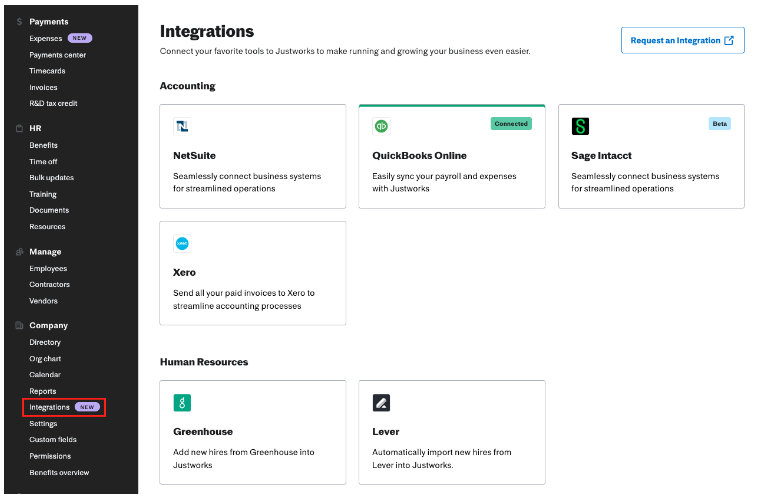The width and height of the screenshot is (757, 498).
Task: Open the Xero card title
Action: [184, 272]
